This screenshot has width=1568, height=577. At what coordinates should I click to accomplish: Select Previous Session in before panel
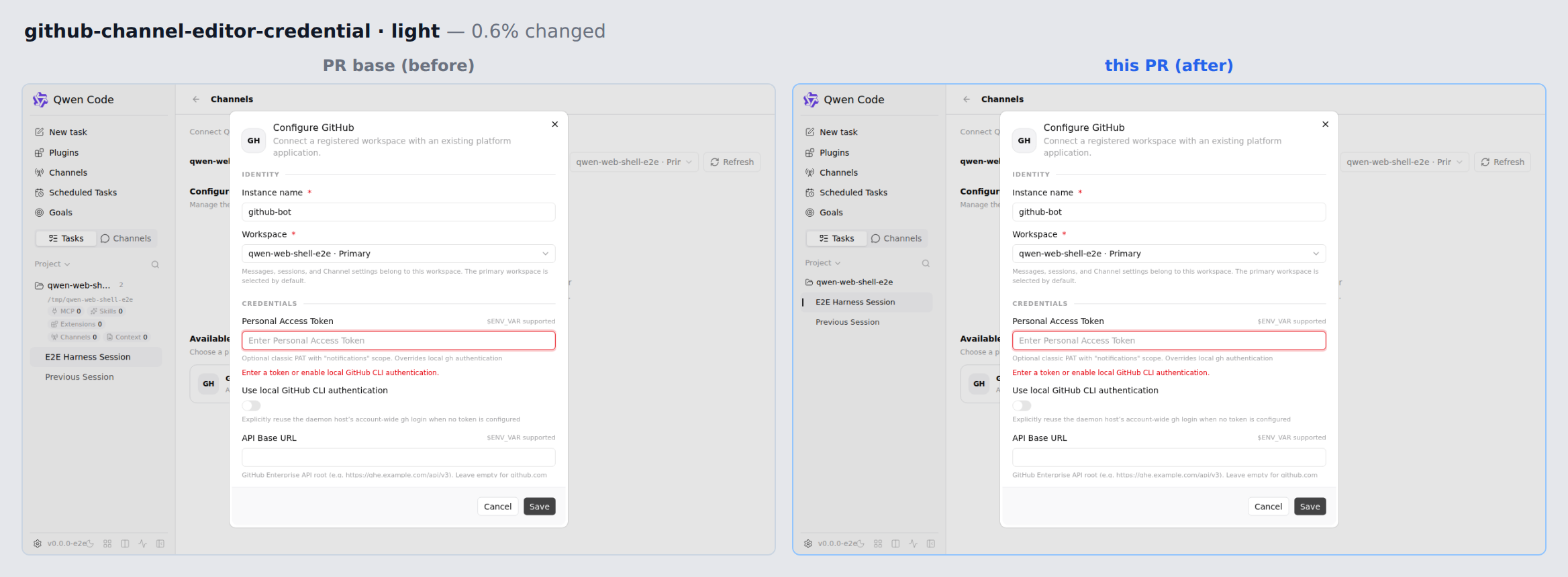96,377
